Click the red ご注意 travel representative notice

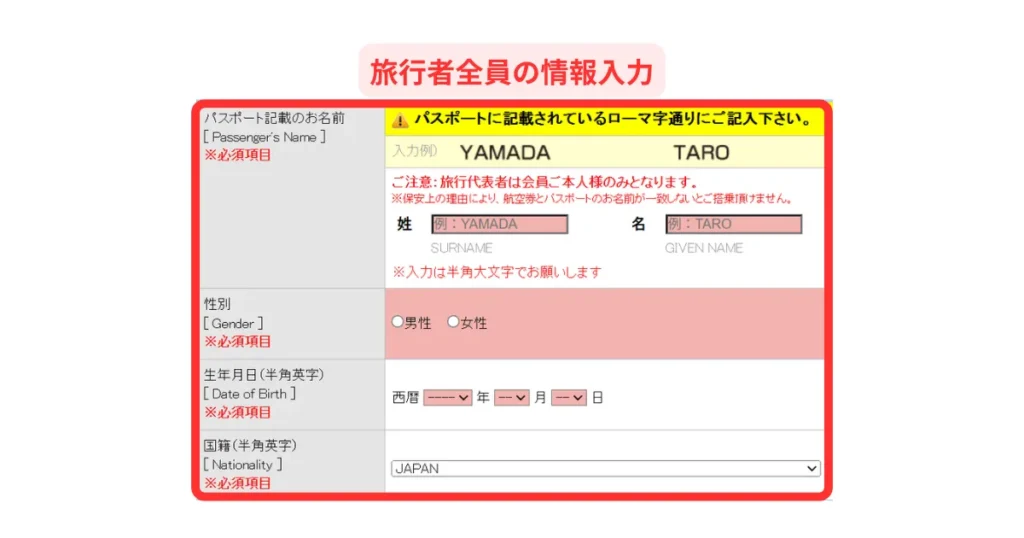(x=544, y=182)
